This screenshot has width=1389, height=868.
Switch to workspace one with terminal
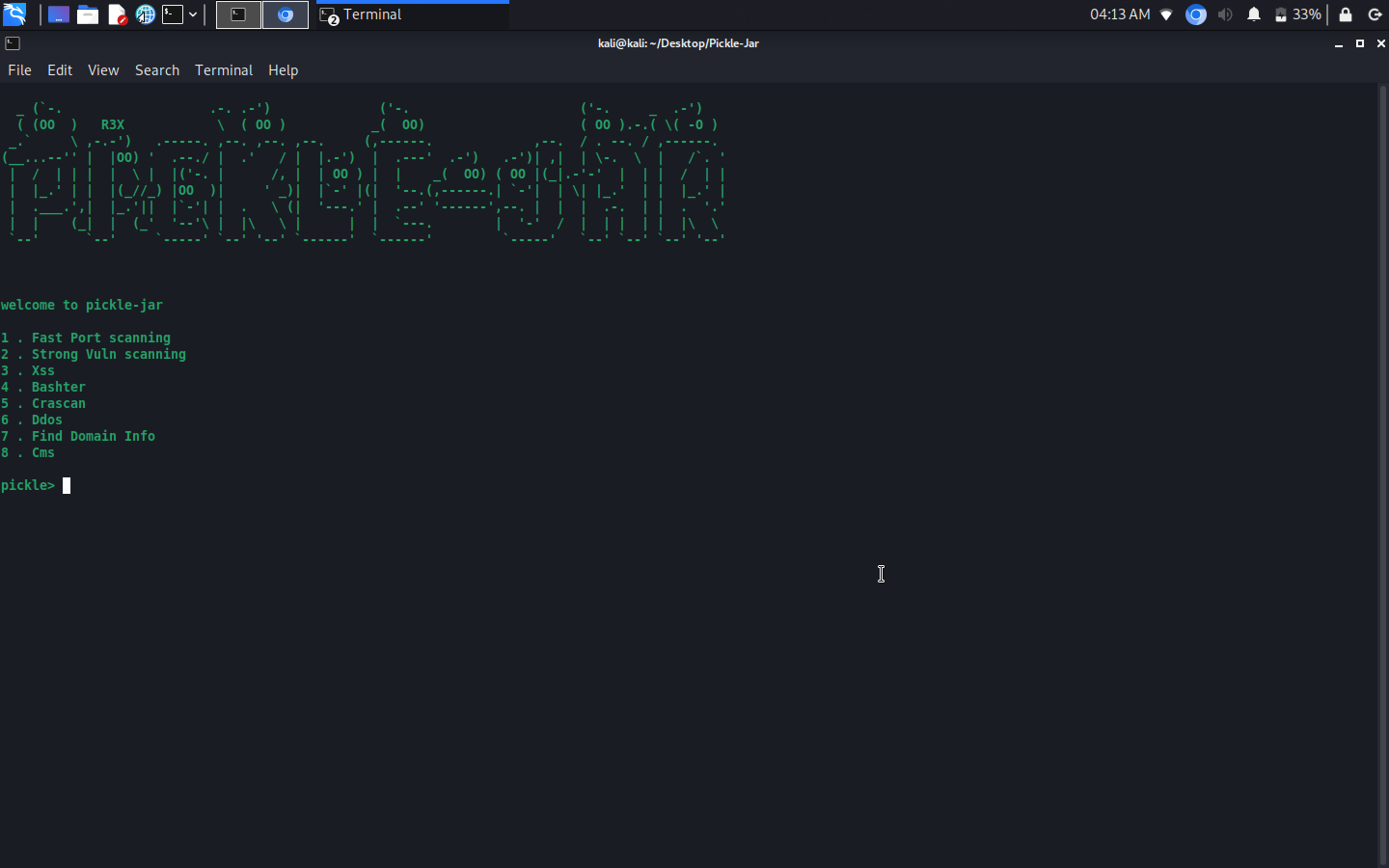point(238,14)
